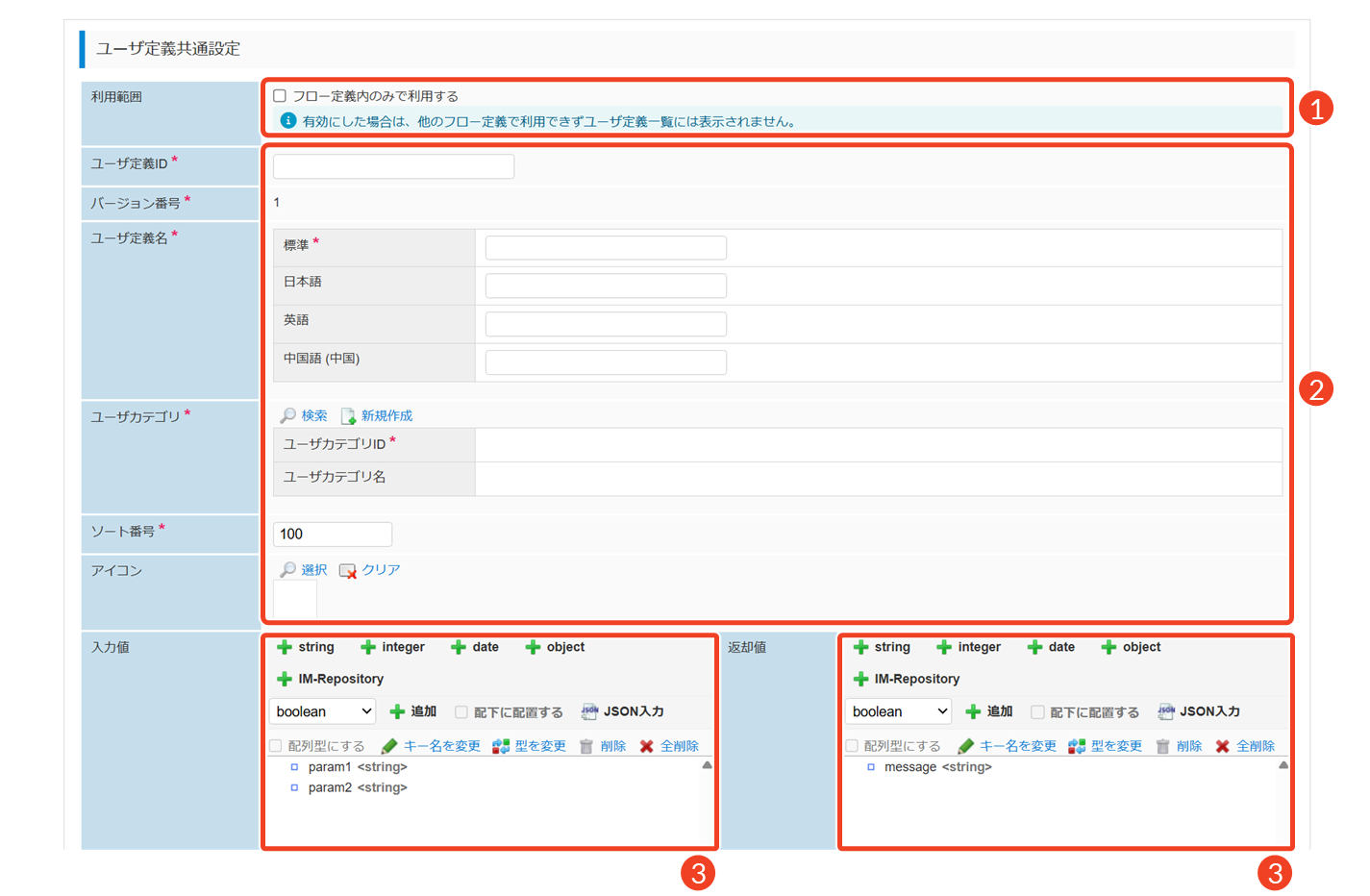
Task: Select param1 string item in input tree
Action: point(357,767)
